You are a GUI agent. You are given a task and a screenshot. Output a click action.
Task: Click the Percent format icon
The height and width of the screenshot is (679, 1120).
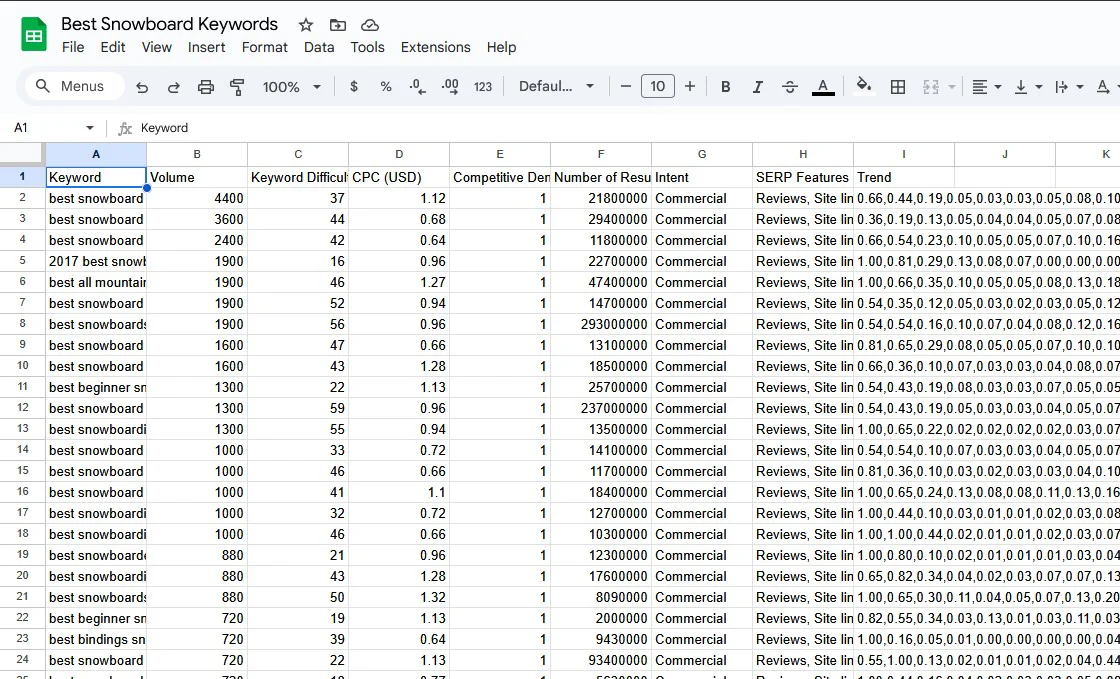[385, 86]
